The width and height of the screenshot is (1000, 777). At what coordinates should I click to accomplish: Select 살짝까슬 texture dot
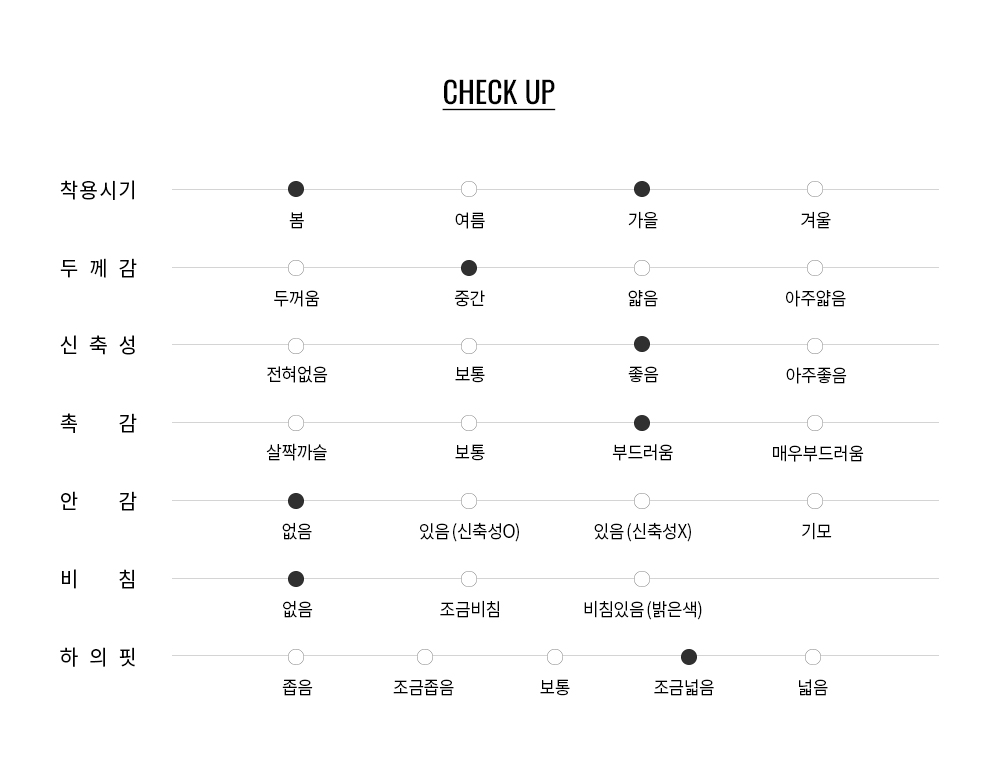(296, 423)
